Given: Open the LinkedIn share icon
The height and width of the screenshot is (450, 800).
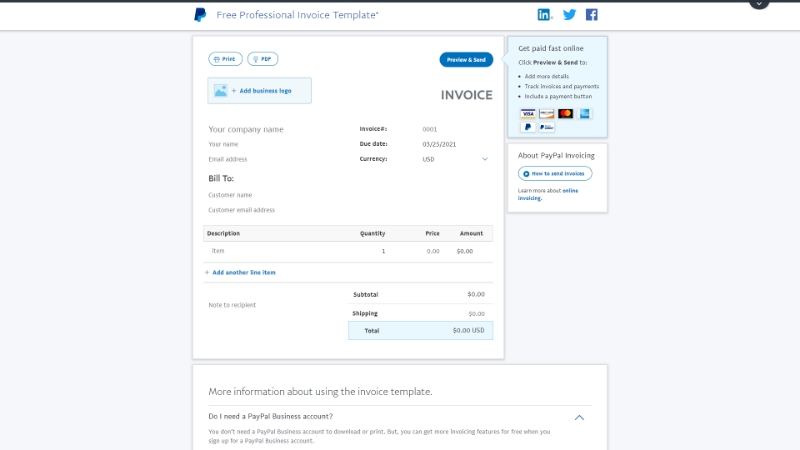Looking at the screenshot, I should [544, 15].
